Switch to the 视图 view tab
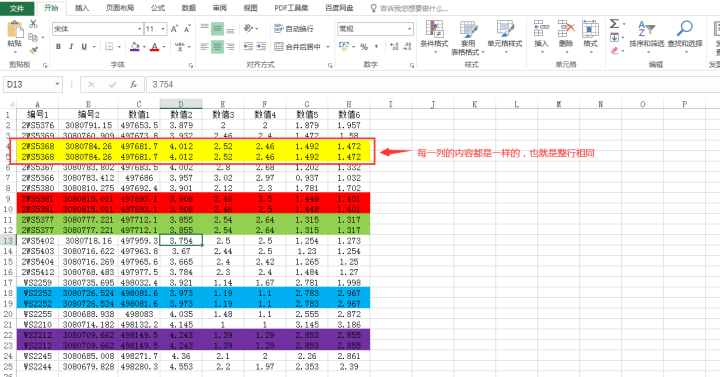This screenshot has height=377, width=720. click(x=250, y=8)
